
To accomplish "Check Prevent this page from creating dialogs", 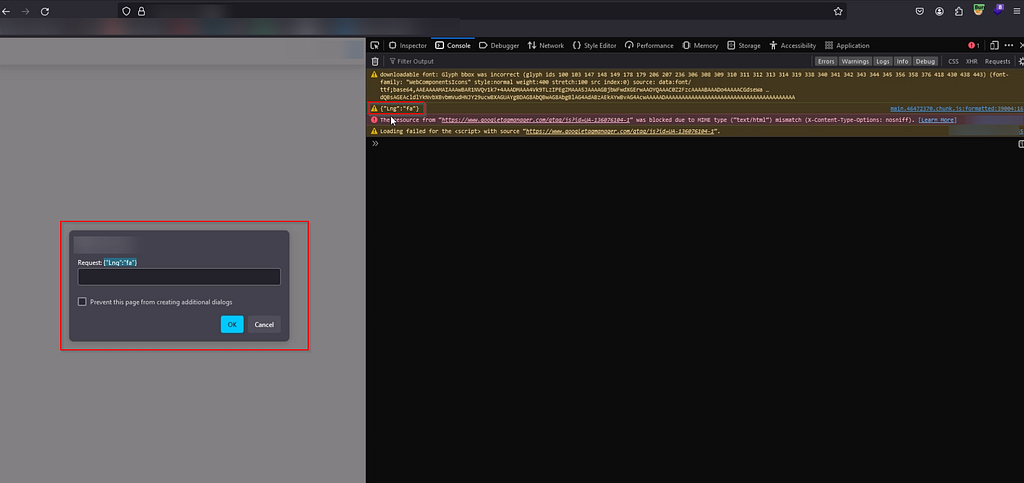I will (82, 302).
